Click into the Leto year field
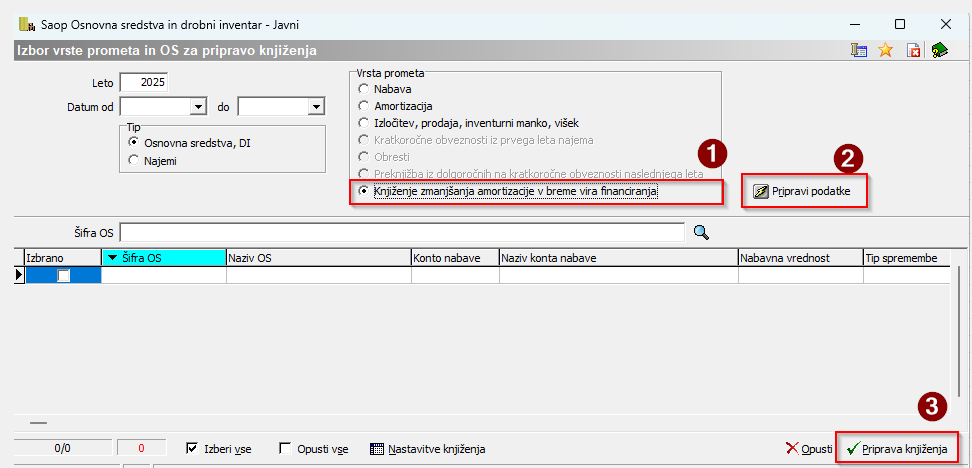The width and height of the screenshot is (972, 468). tap(144, 82)
